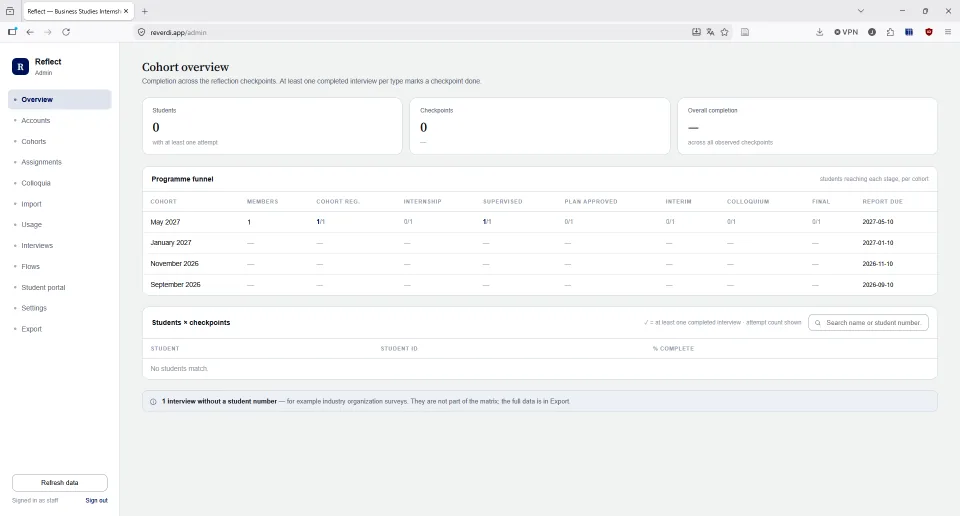Viewport: 960px width, 516px height.
Task: Click the Refresh data button
Action: click(59, 482)
